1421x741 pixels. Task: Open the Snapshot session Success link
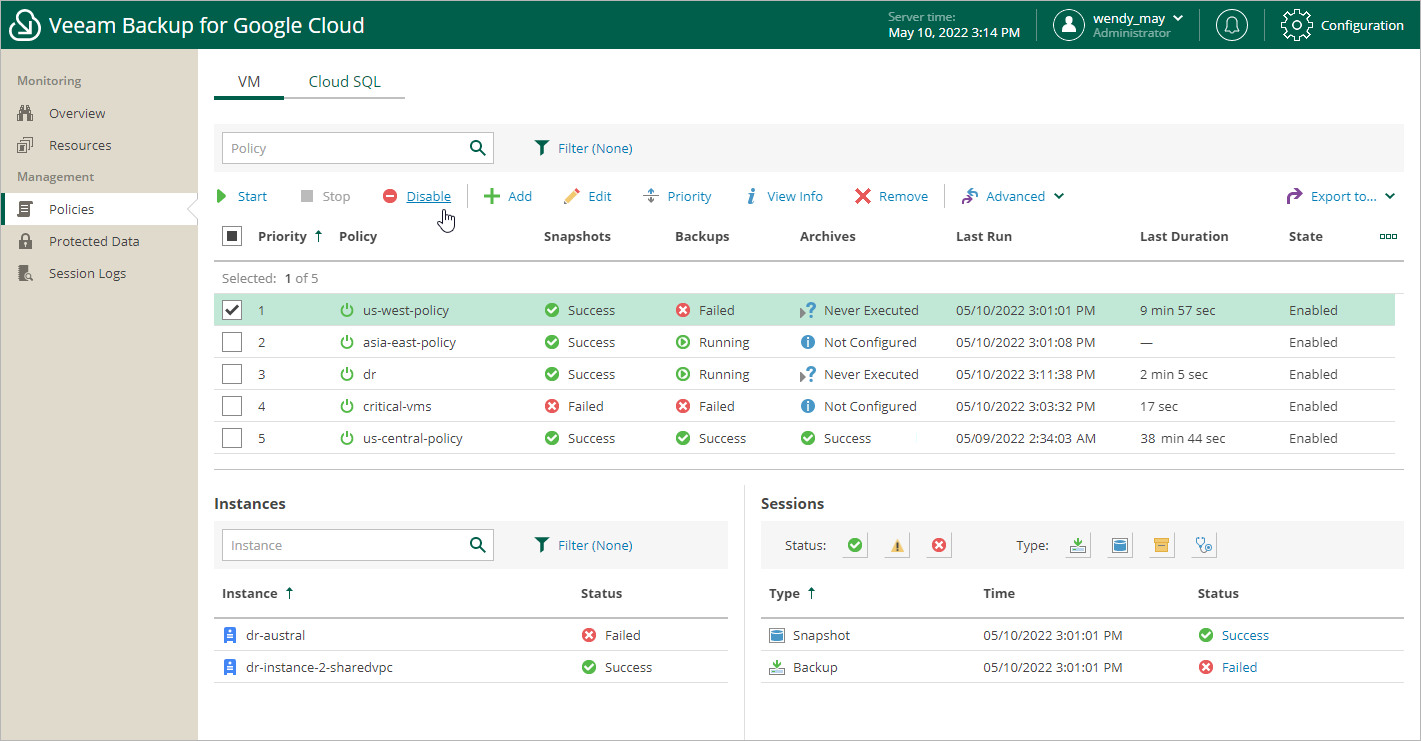1245,635
